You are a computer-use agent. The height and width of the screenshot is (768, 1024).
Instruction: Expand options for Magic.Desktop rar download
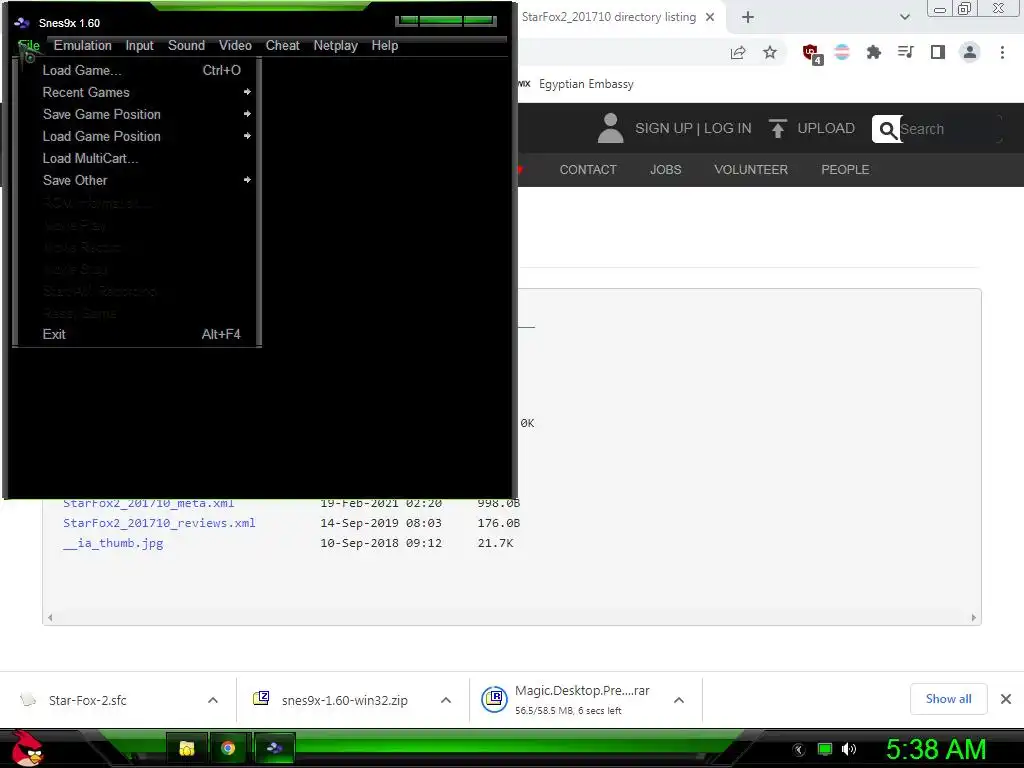(679, 700)
